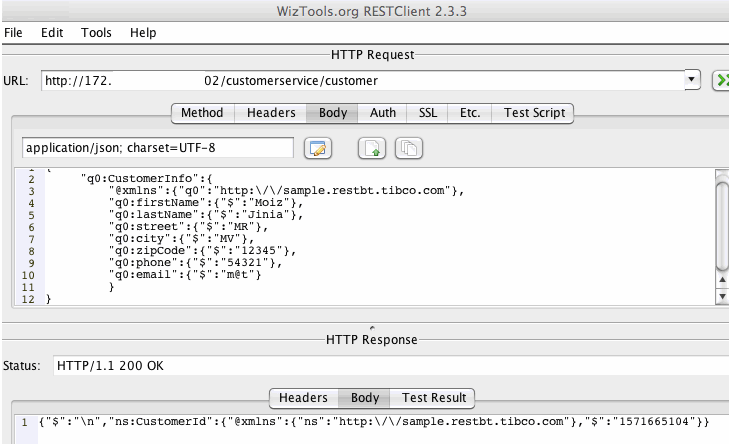Show the Test Result tab
729x444 pixels.
[x=433, y=398]
